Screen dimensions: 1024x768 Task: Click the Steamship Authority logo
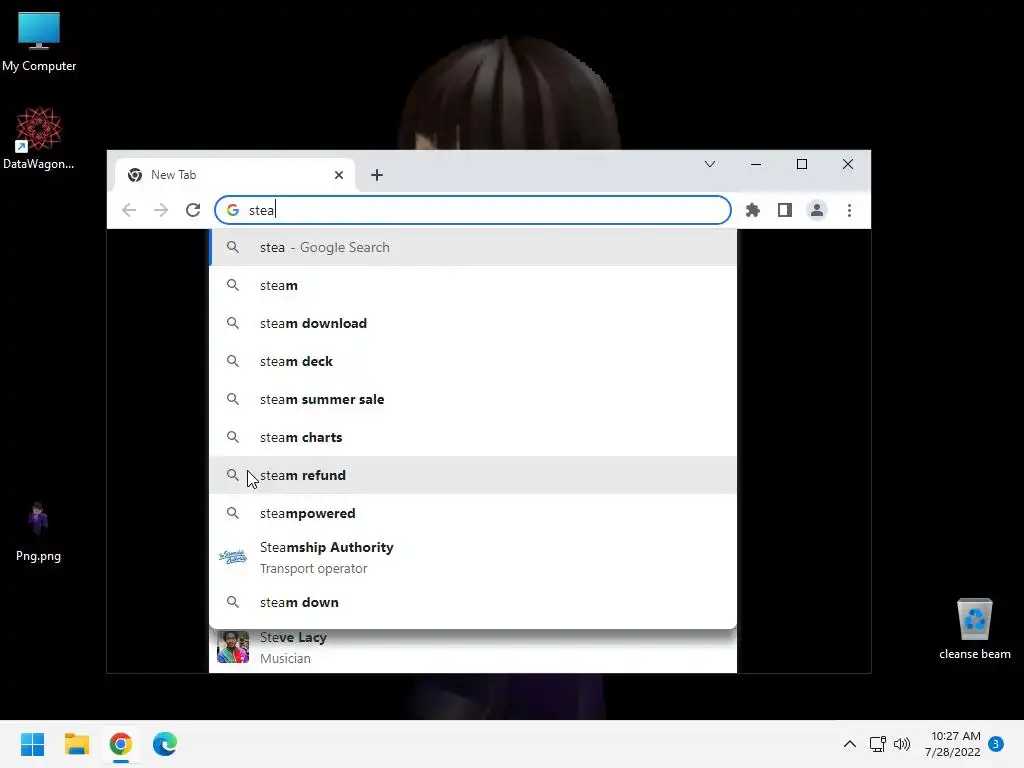pos(233,557)
